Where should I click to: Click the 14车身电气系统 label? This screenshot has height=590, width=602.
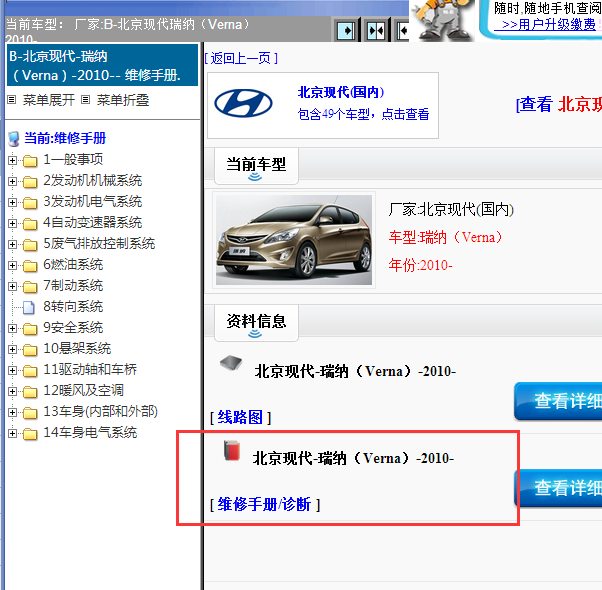(90, 433)
